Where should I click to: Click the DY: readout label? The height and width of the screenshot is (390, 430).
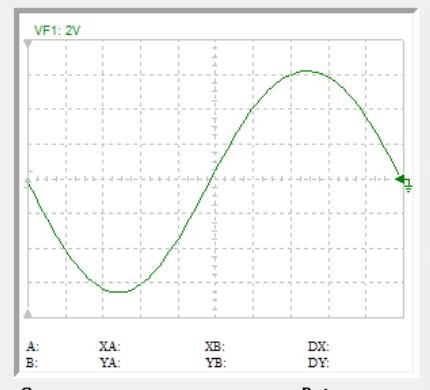click(x=318, y=362)
